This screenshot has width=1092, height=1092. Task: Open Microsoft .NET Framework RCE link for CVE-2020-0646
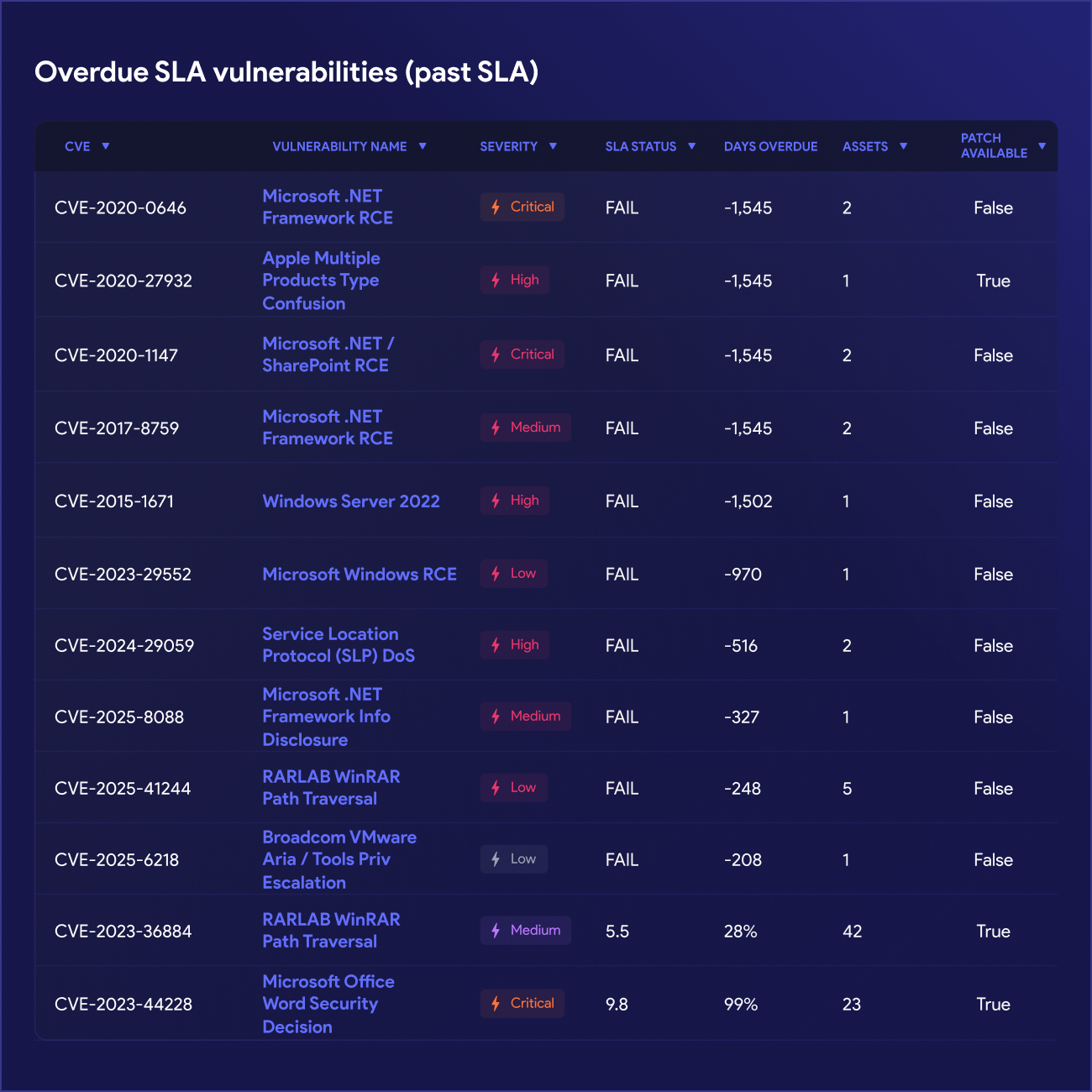point(328,207)
